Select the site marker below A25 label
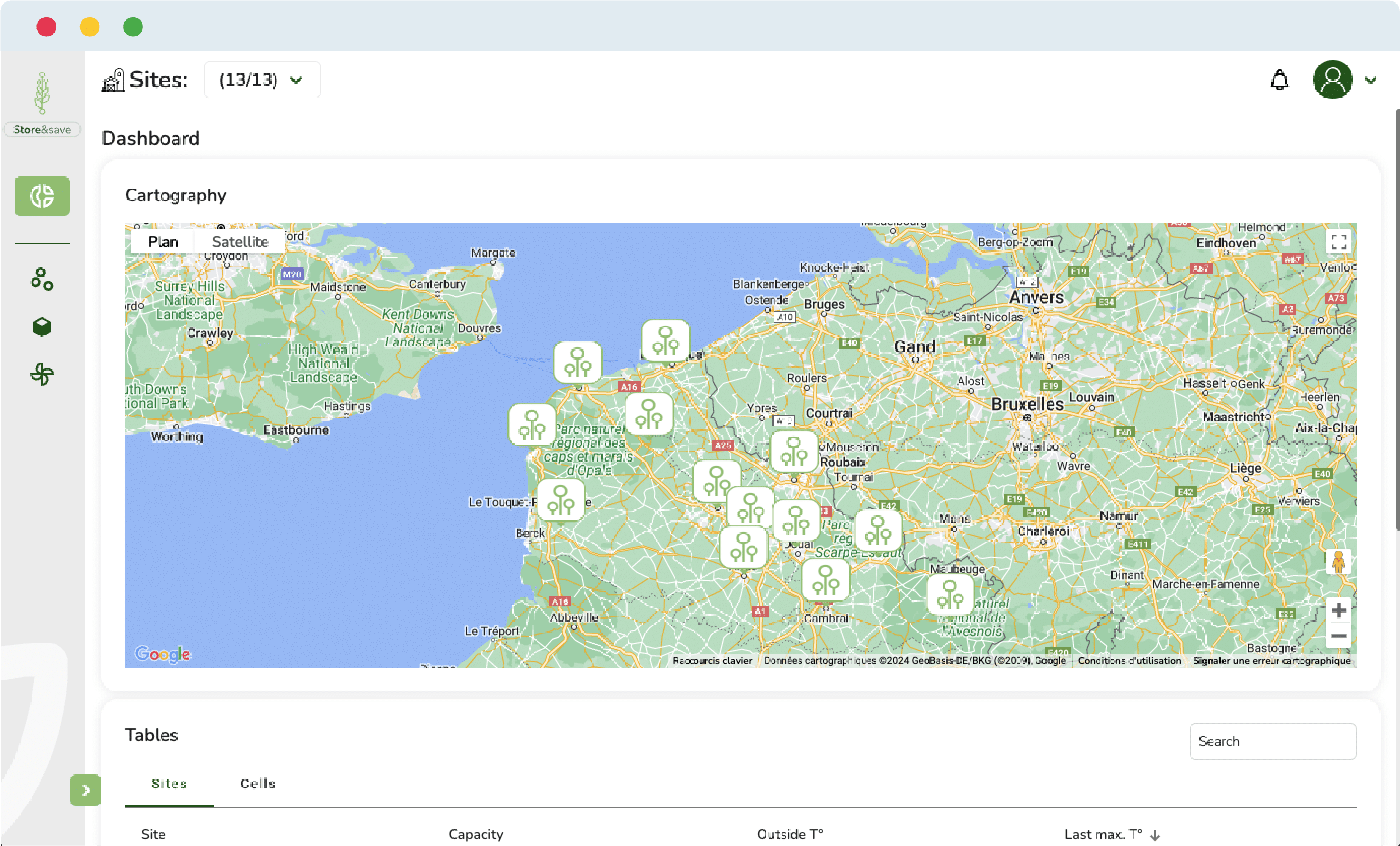The width and height of the screenshot is (1400, 846). click(717, 481)
